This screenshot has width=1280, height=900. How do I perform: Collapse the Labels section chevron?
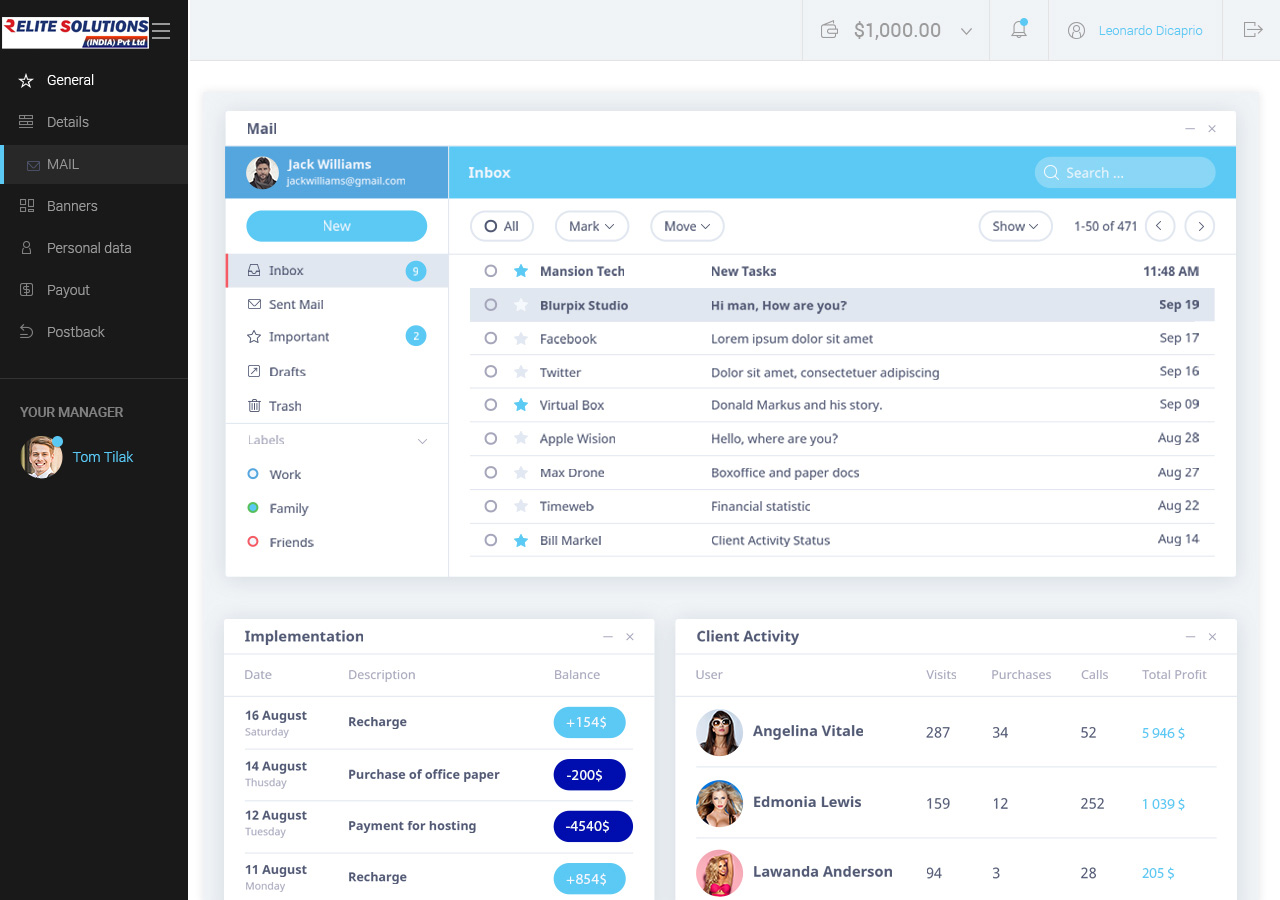coord(422,441)
